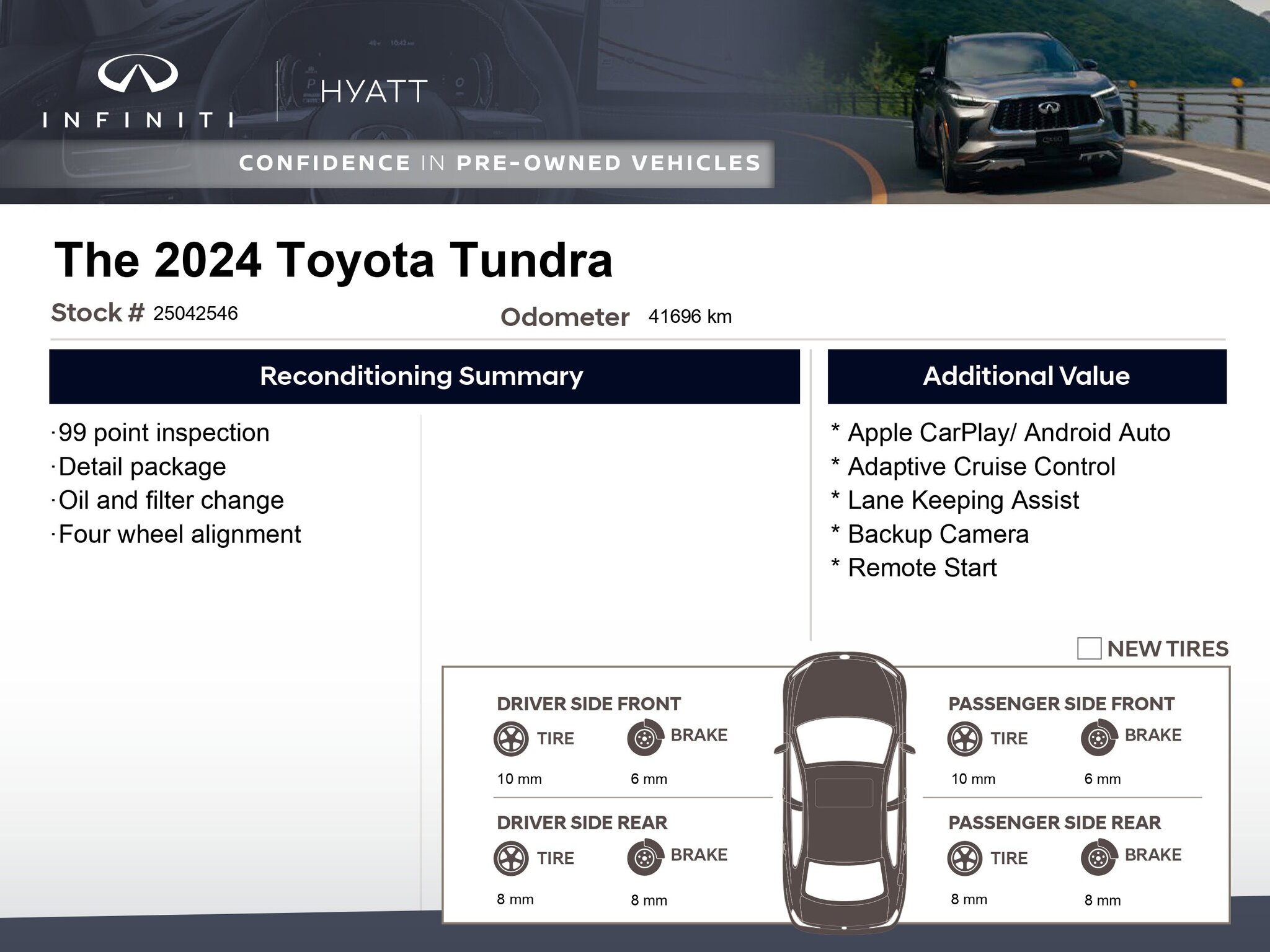The image size is (1270, 952).
Task: Click passenger side rear brake icon
Action: 1098,858
